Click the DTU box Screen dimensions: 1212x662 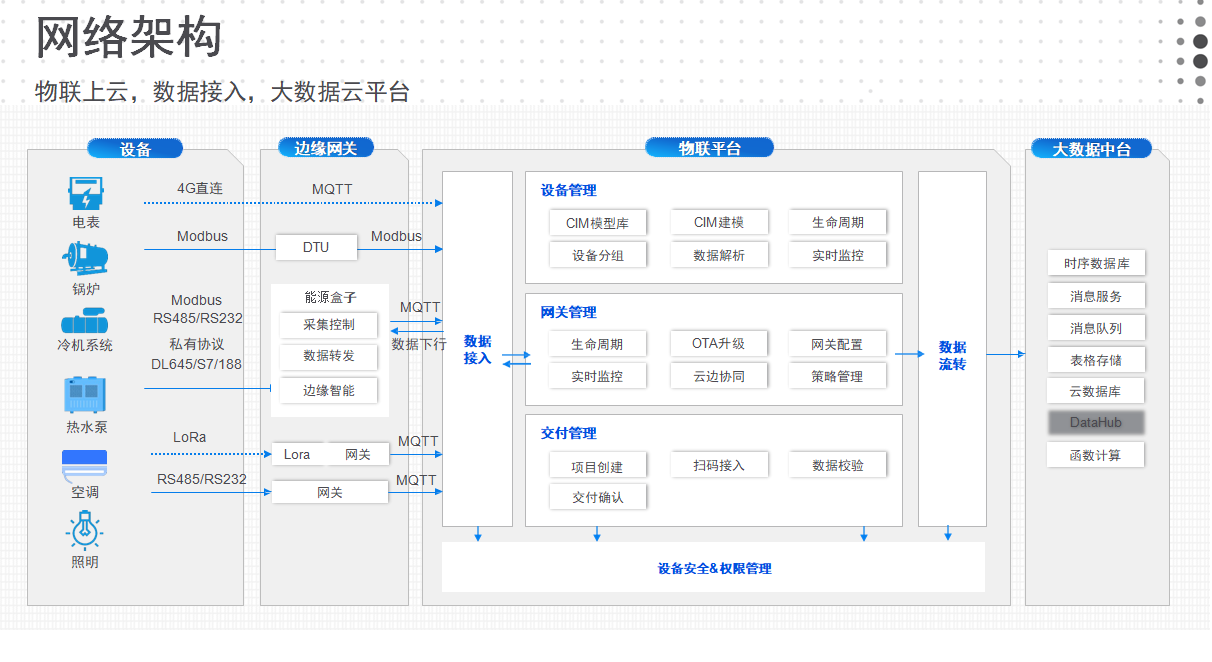point(316,247)
